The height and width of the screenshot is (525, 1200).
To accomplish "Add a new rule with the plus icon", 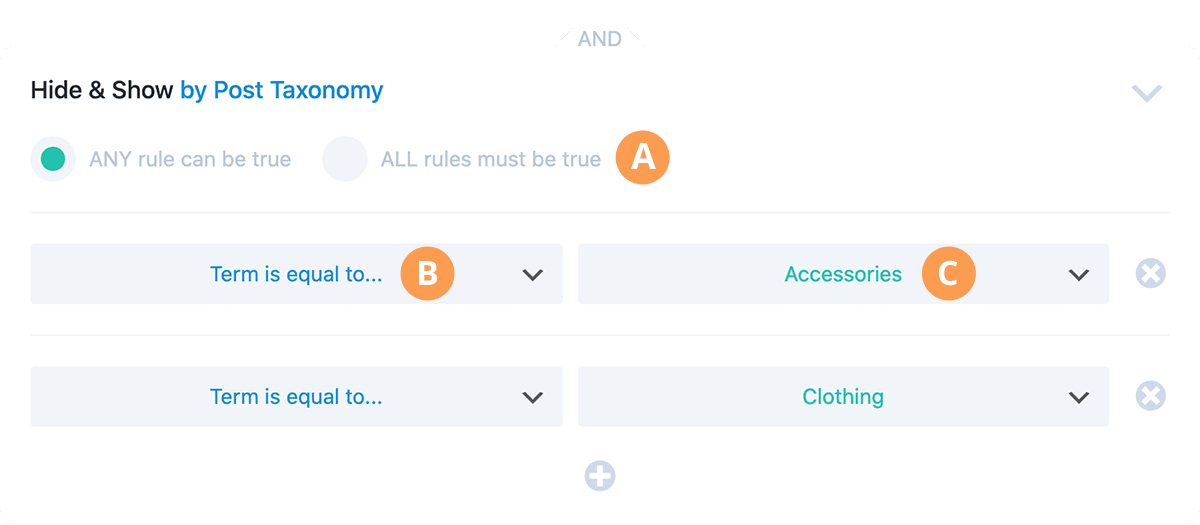I will click(600, 476).
